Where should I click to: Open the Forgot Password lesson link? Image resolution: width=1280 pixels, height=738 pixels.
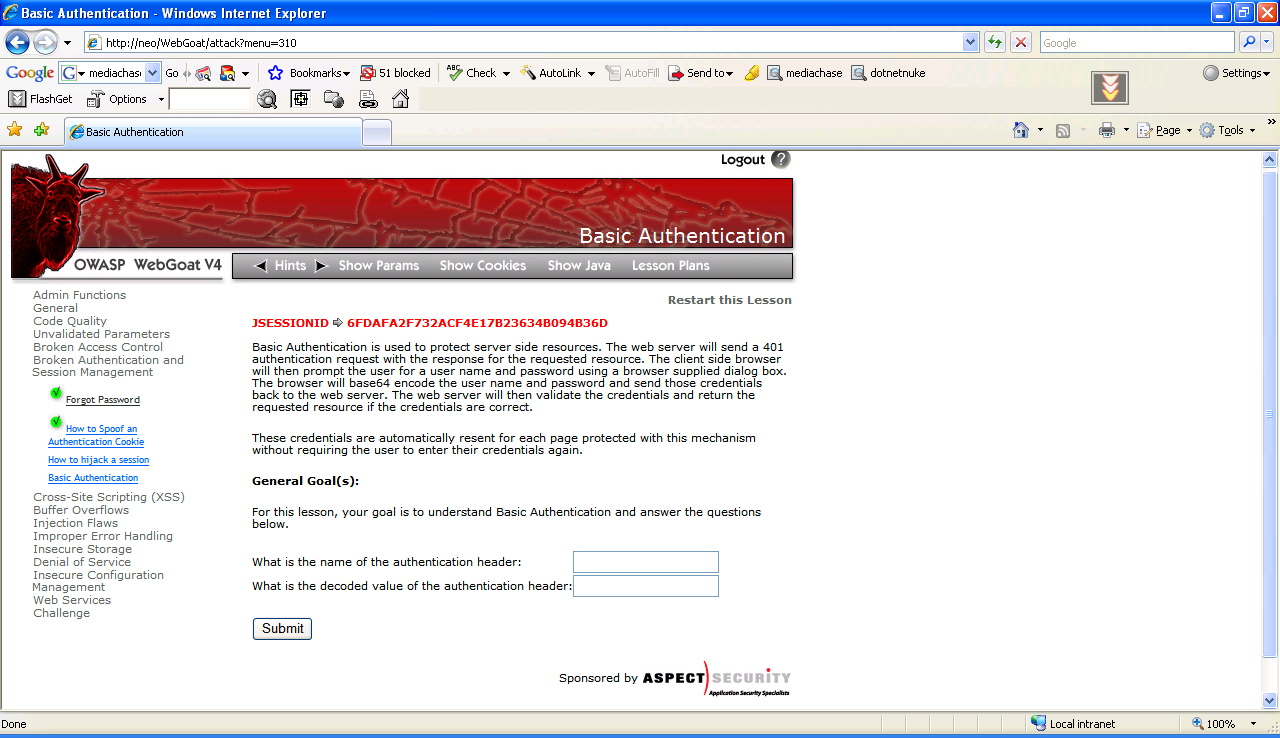coord(102,400)
